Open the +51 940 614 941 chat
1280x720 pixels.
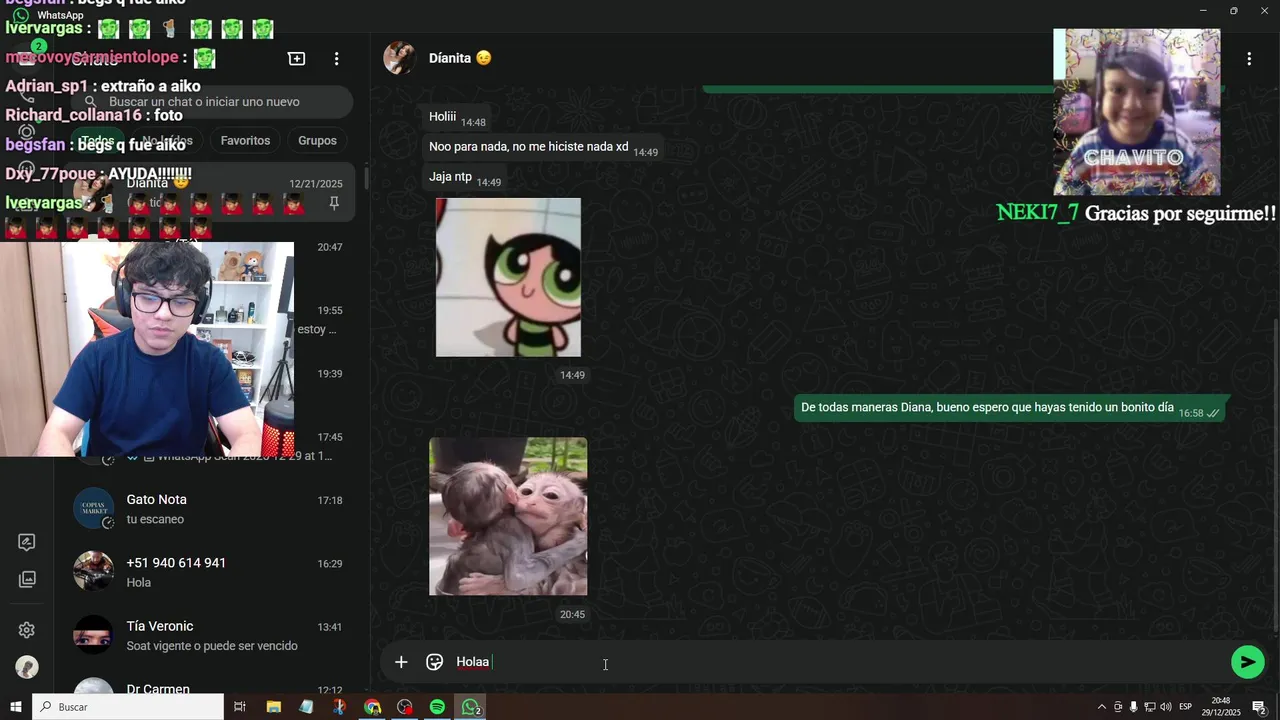click(x=210, y=572)
